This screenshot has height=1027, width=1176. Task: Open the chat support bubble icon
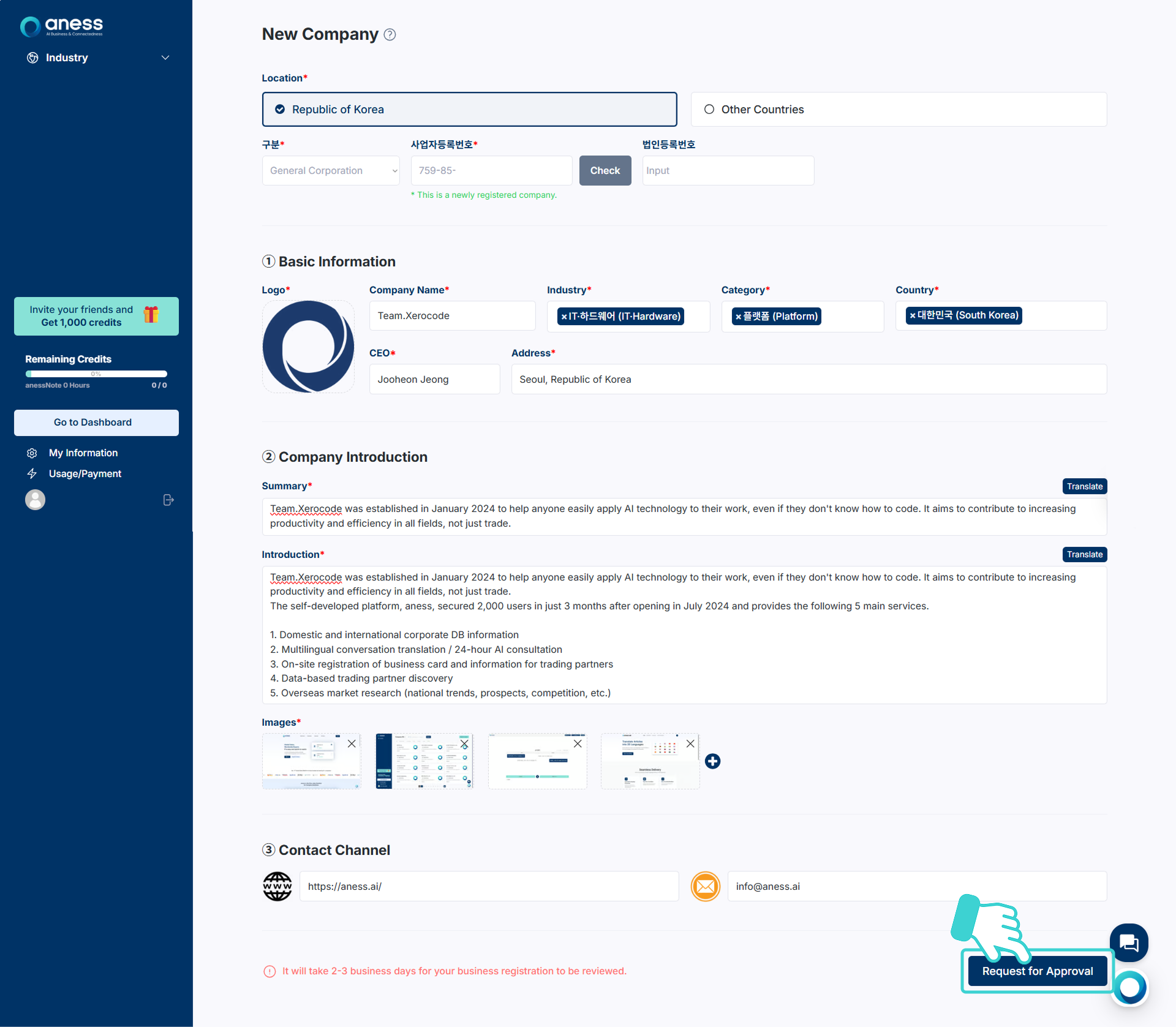click(1128, 942)
